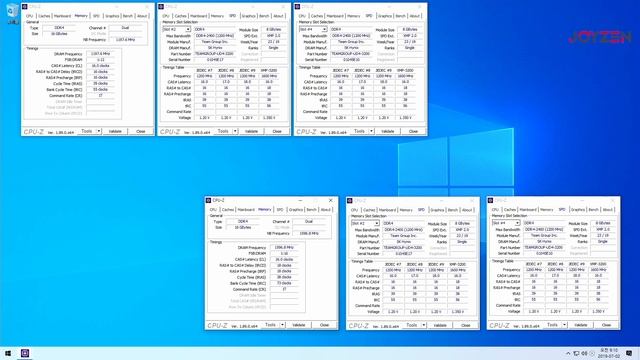Expand the Tools arrow in the top Slot #4 window

click(371, 131)
